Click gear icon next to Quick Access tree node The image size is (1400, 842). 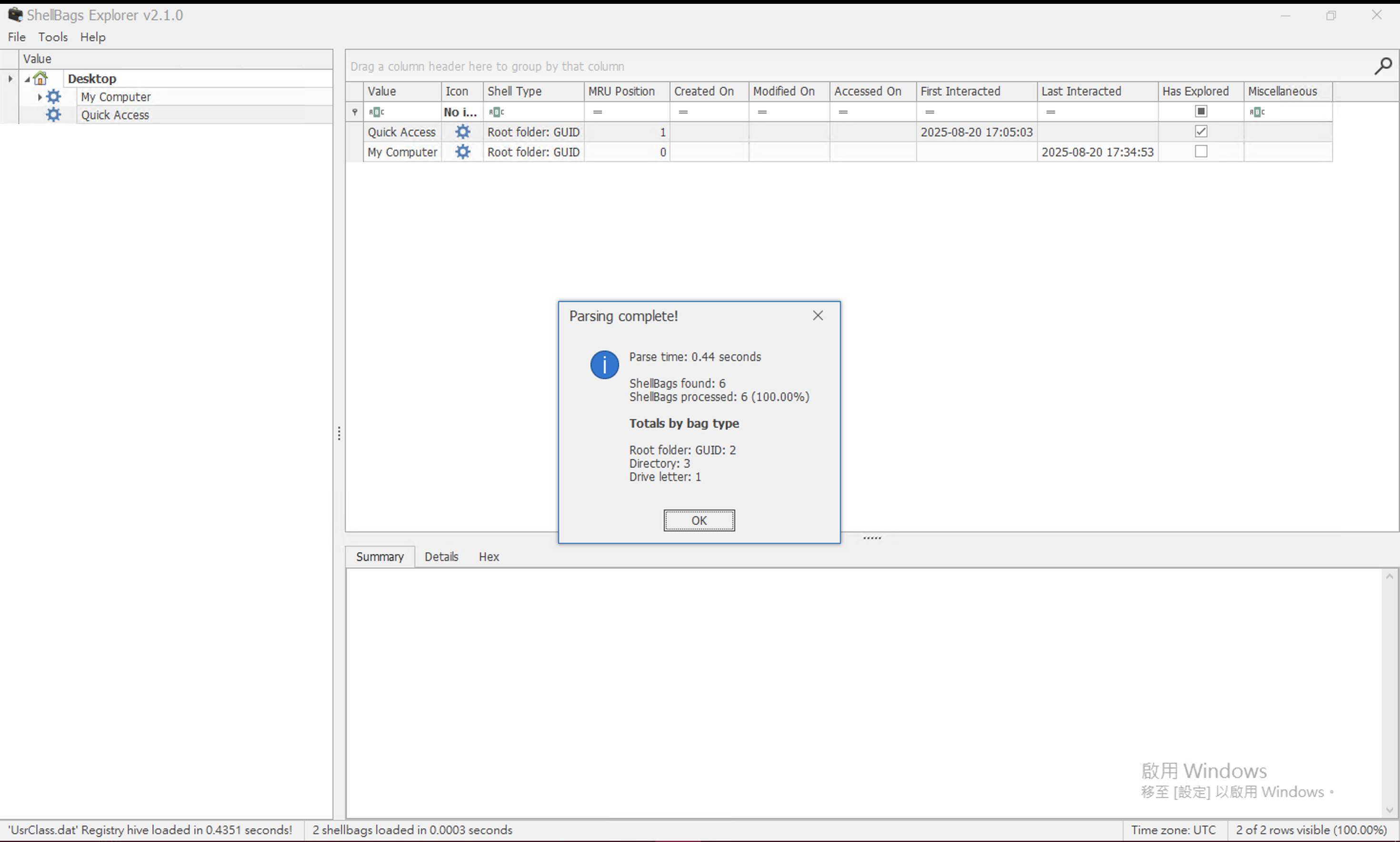pyautogui.click(x=53, y=115)
